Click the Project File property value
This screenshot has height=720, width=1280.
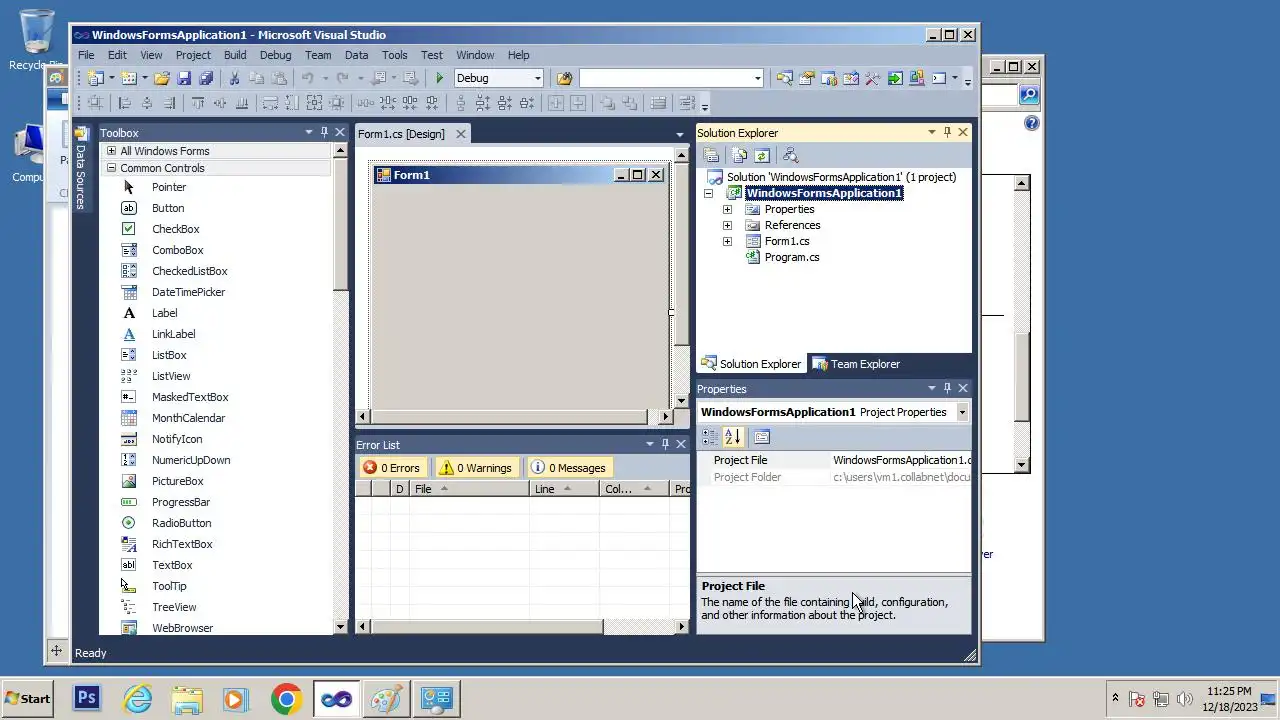901,460
